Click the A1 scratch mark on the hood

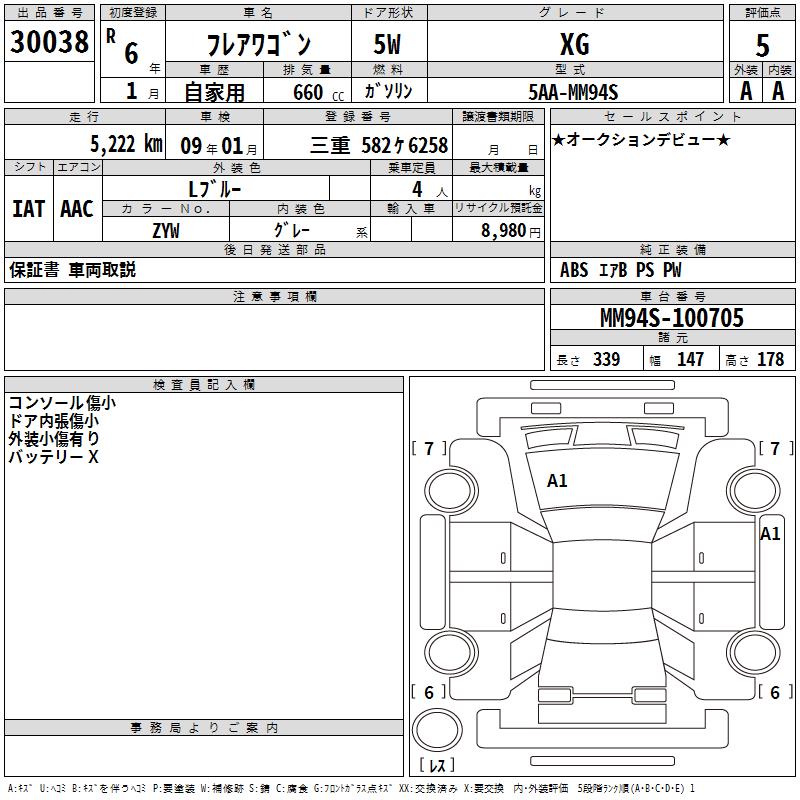coord(557,481)
